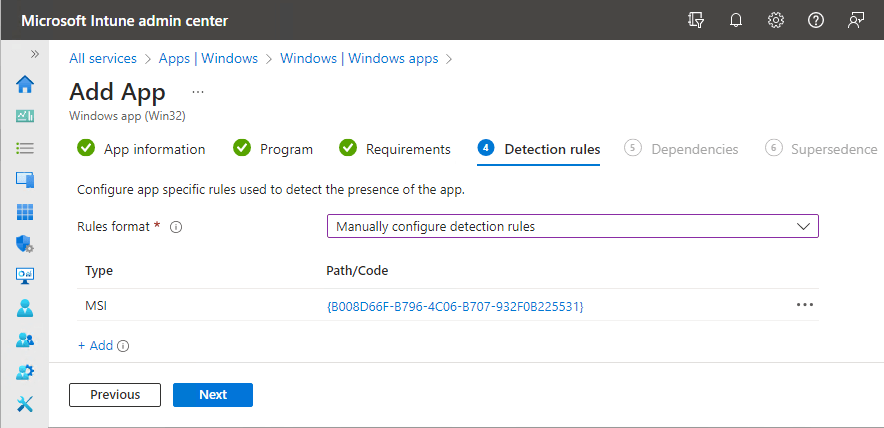Click MSI type cell
Image resolution: width=884 pixels, height=428 pixels.
pos(96,305)
